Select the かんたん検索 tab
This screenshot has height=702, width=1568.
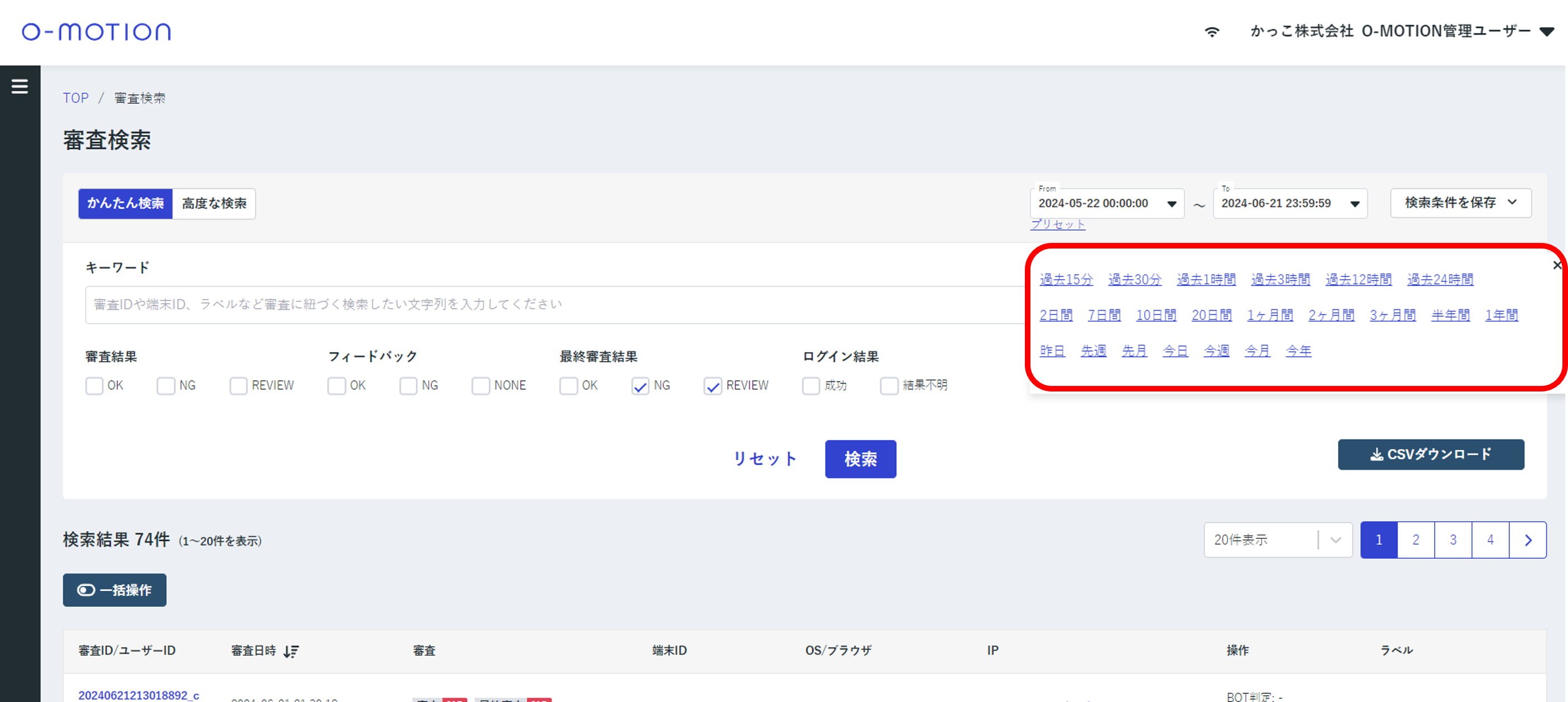[126, 203]
